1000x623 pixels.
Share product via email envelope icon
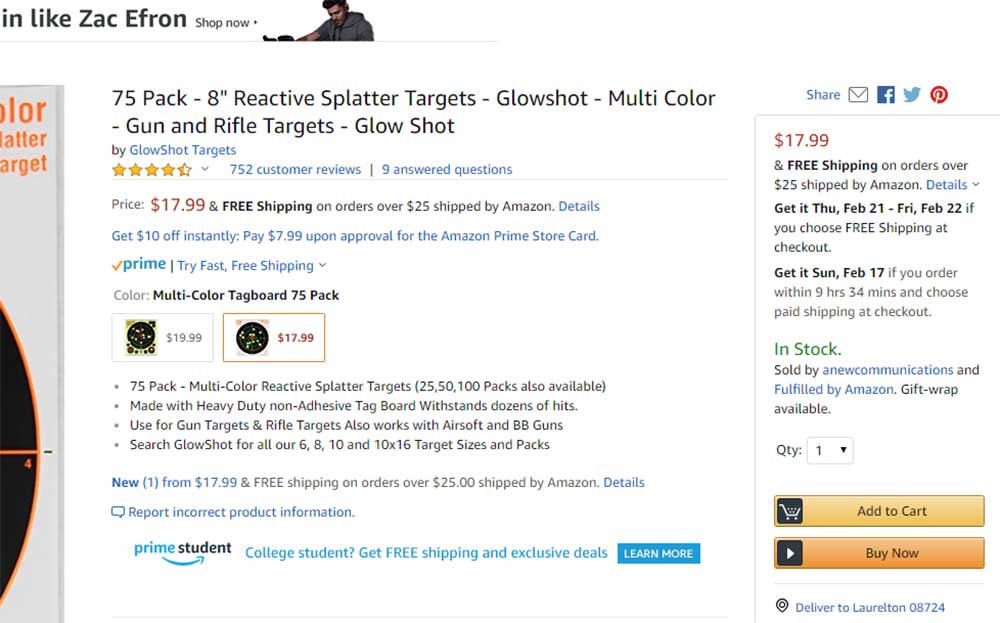pos(858,95)
